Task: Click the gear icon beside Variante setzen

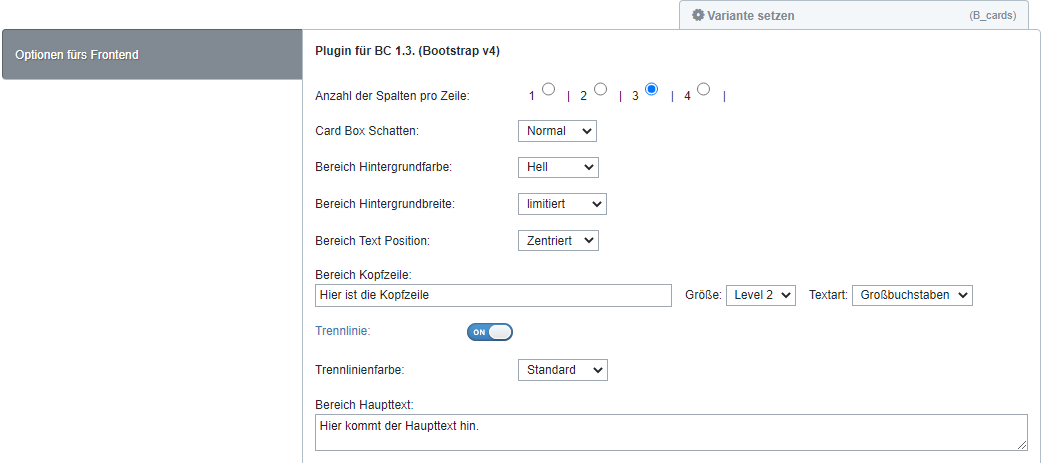Action: tap(698, 16)
